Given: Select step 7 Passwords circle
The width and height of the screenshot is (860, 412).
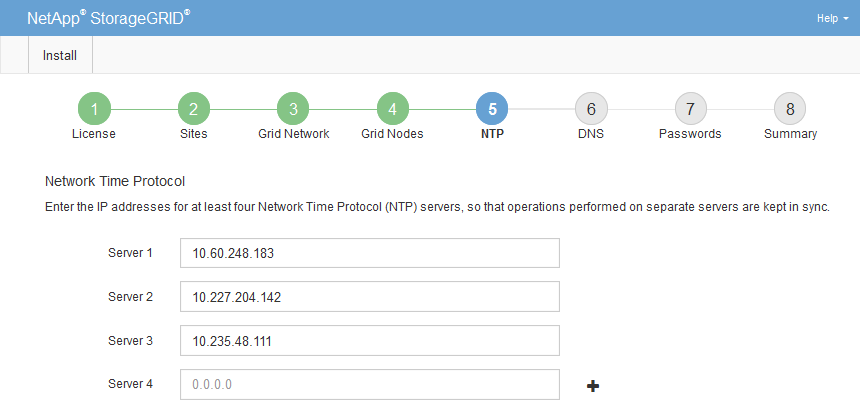Looking at the screenshot, I should pos(690,108).
